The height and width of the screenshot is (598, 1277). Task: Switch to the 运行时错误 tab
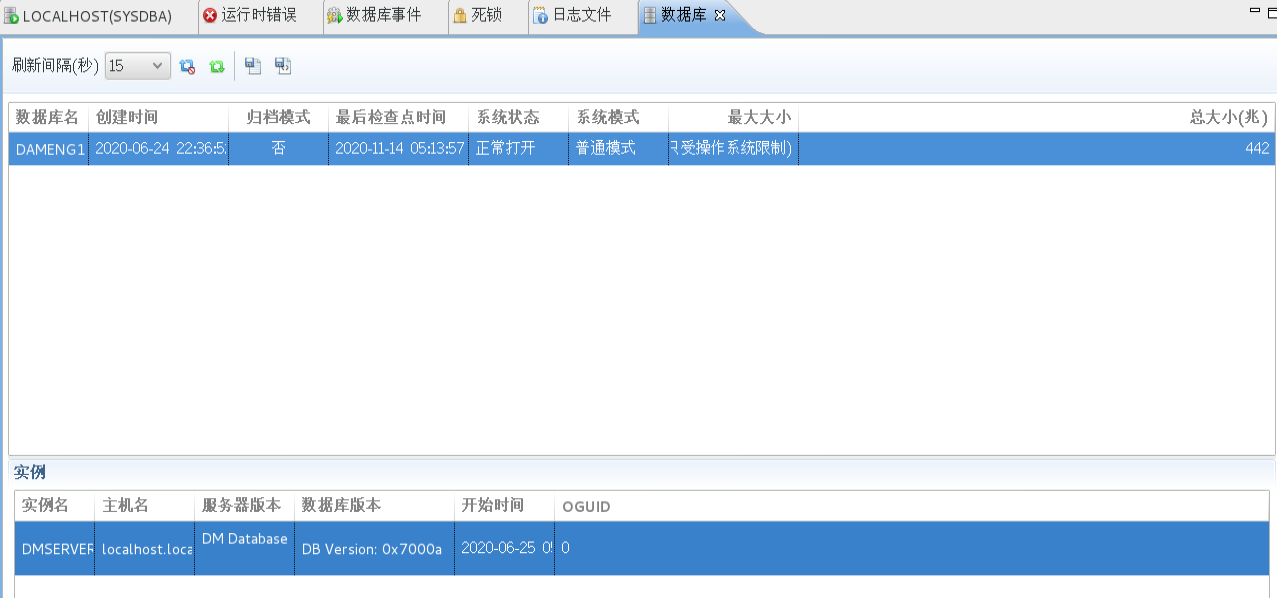coord(250,16)
